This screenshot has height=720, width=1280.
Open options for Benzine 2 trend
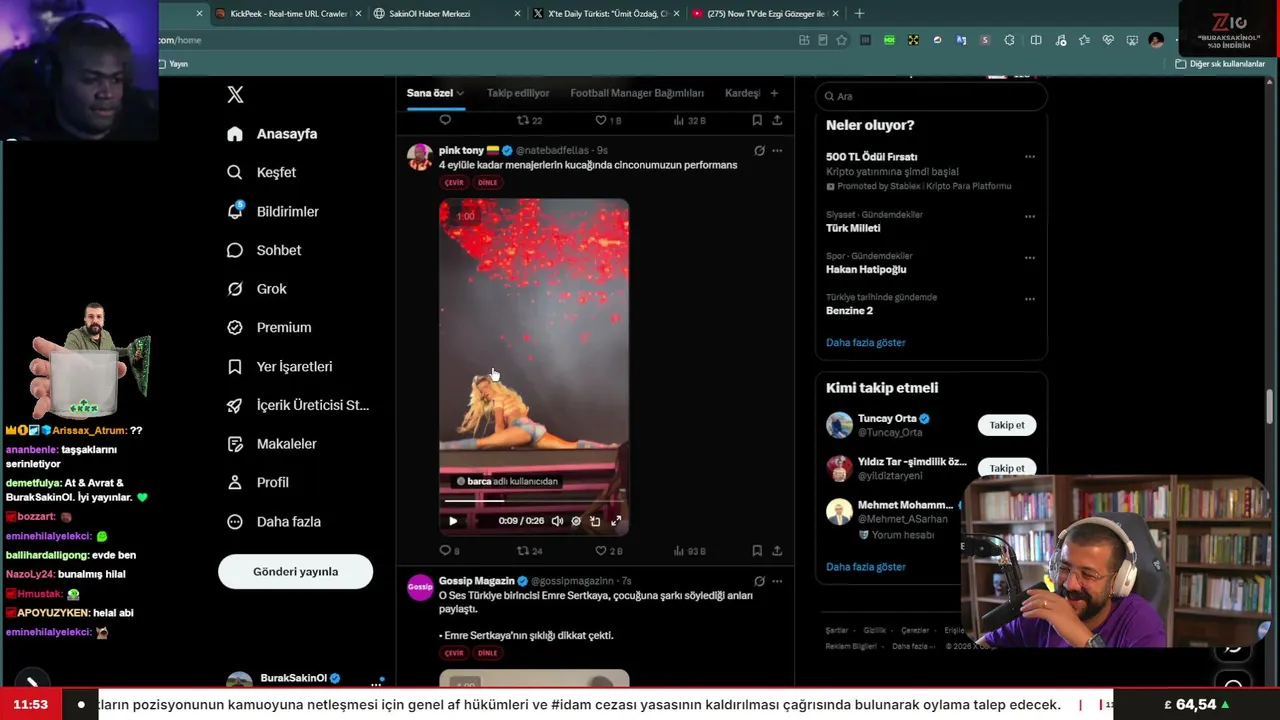(x=1030, y=299)
